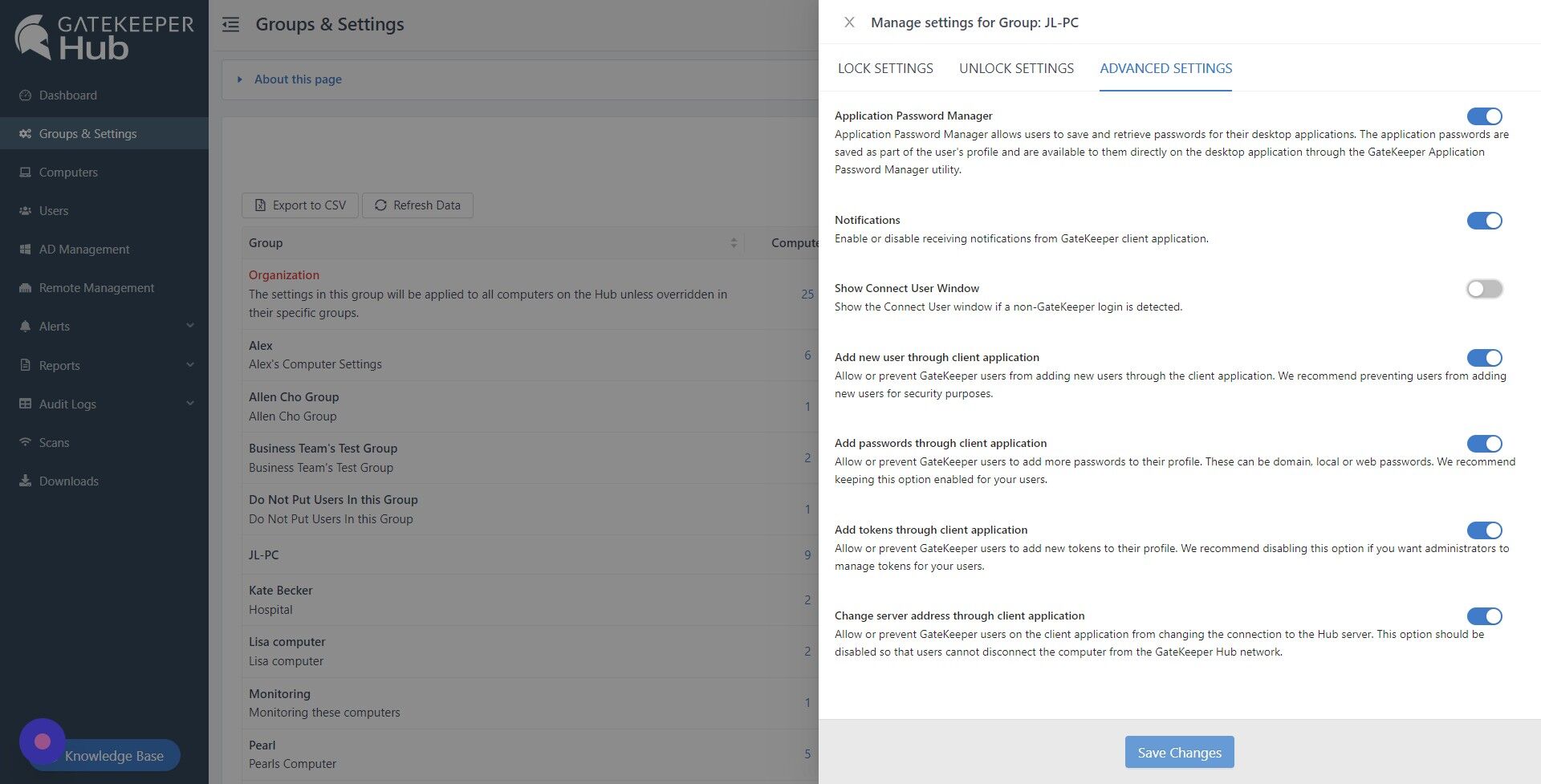Screen dimensions: 1541x784
Task: Click the GateKeeper Hub logo
Action: (x=104, y=37)
